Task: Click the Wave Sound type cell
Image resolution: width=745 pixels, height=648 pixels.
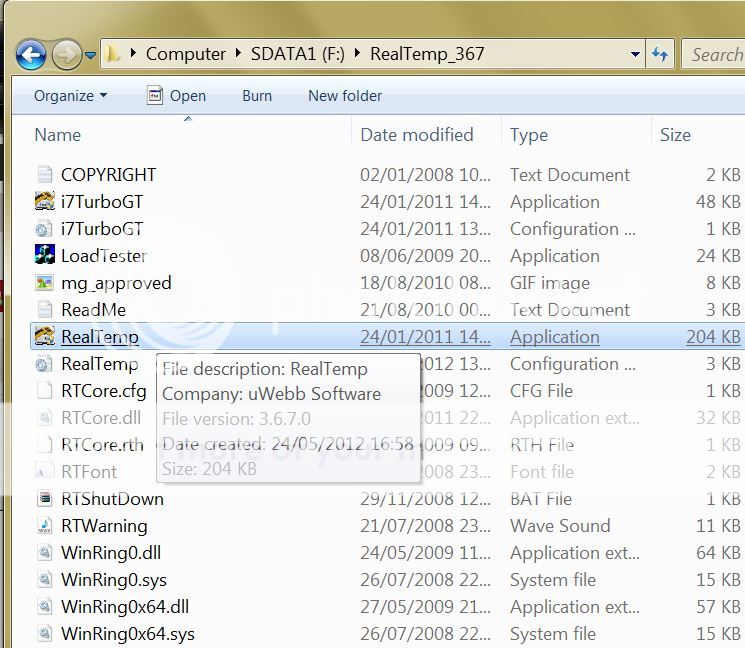Action: coord(560,526)
